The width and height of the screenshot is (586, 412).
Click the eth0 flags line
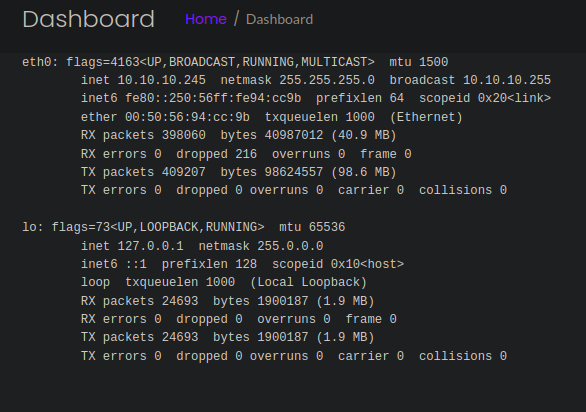pos(235,62)
